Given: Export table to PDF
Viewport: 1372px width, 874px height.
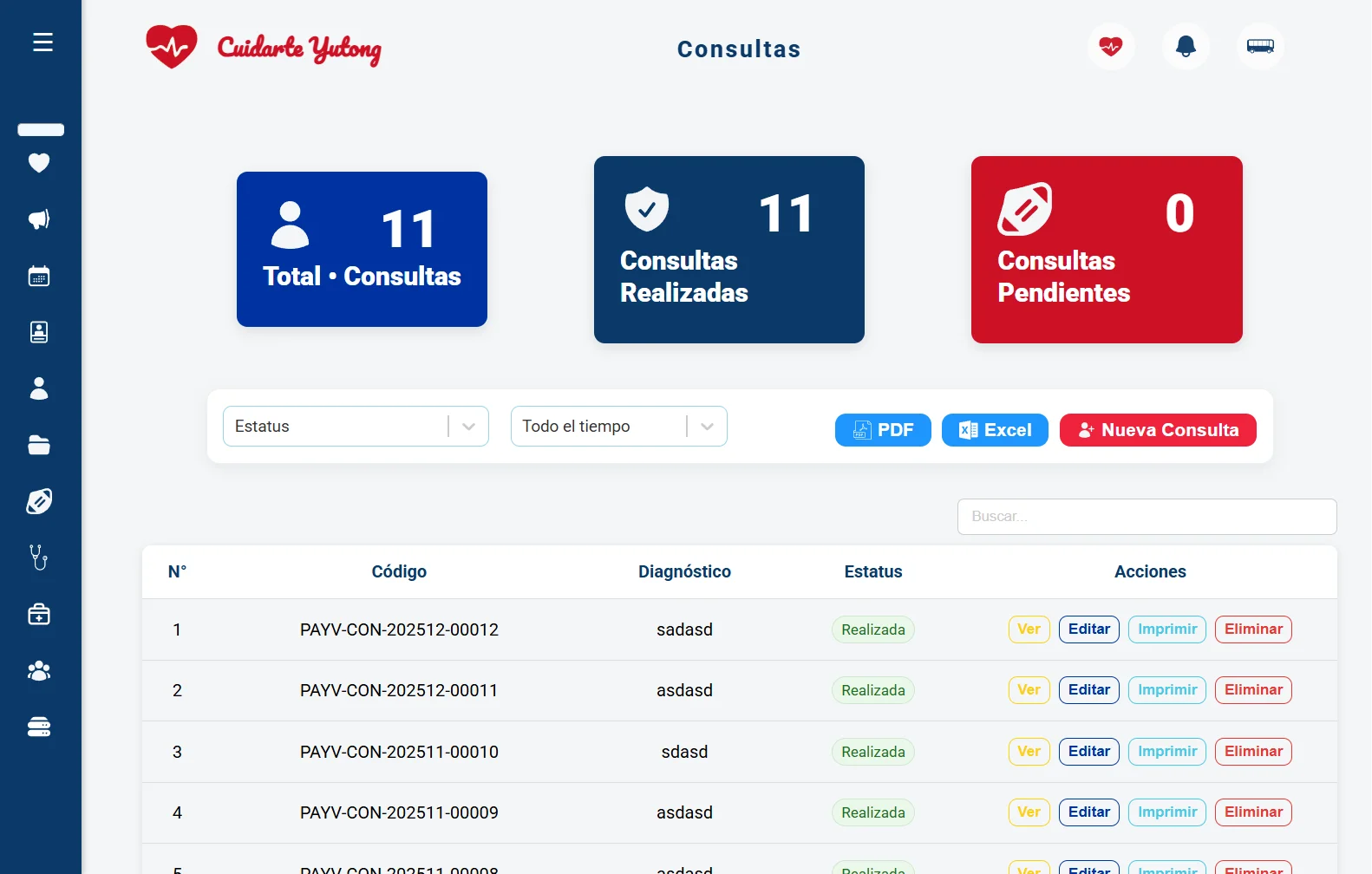Looking at the screenshot, I should [883, 430].
